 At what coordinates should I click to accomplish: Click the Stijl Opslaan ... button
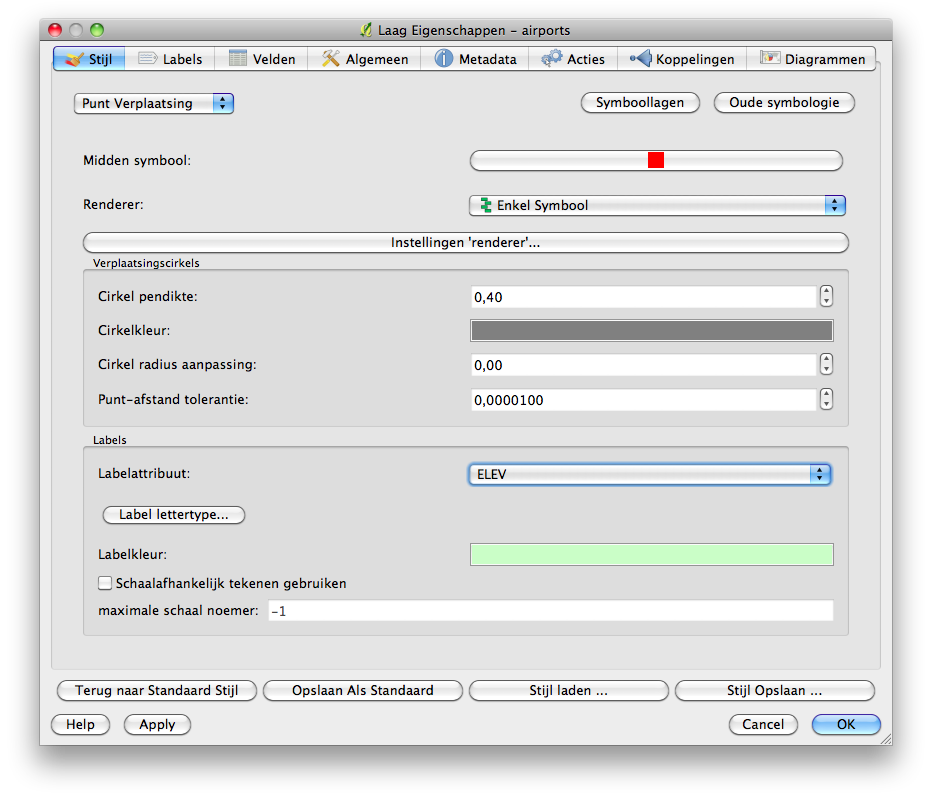774,691
